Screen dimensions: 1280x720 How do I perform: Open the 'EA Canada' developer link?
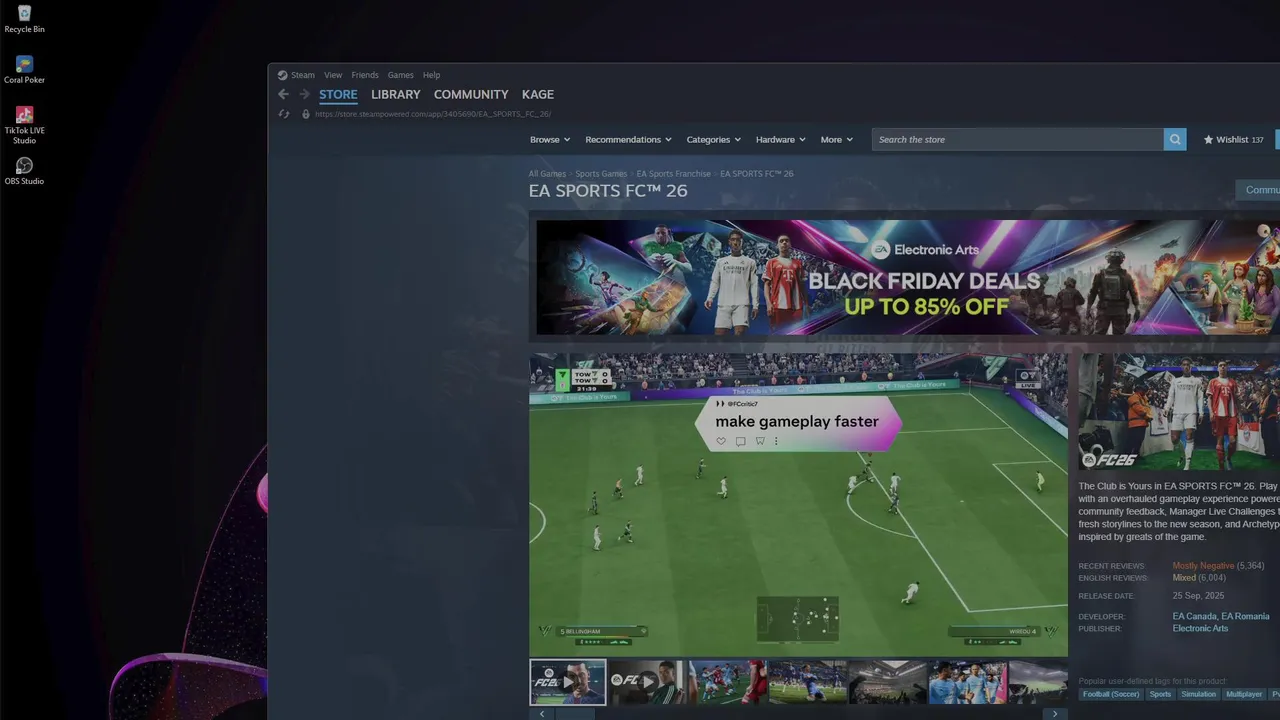point(1194,617)
